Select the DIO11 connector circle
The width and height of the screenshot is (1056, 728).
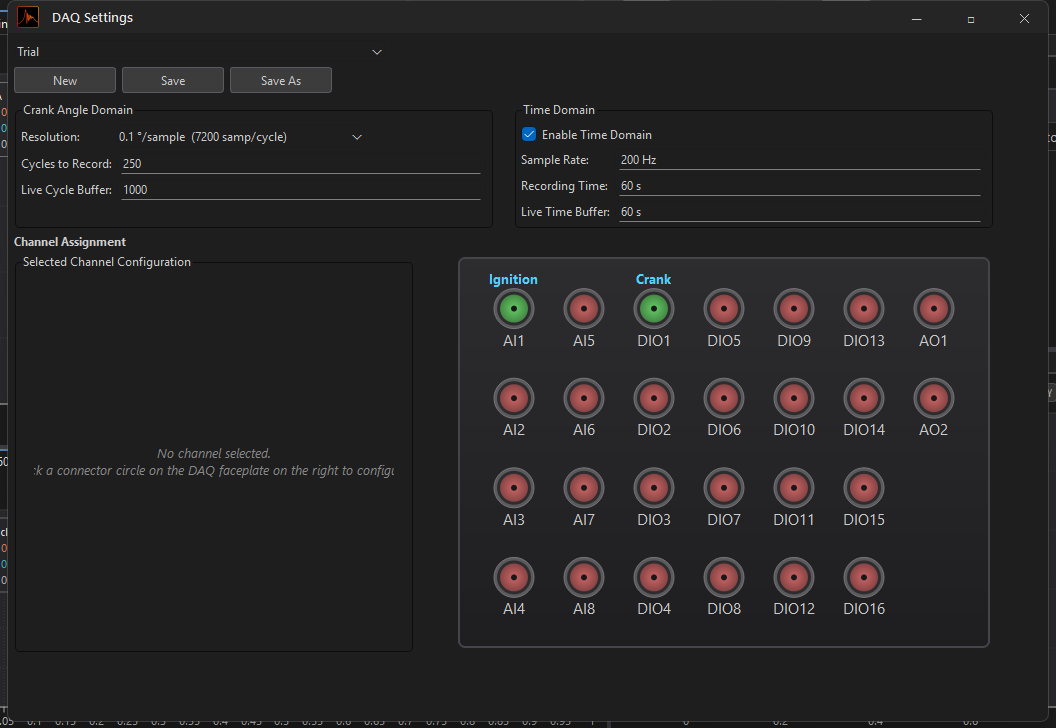pyautogui.click(x=794, y=488)
